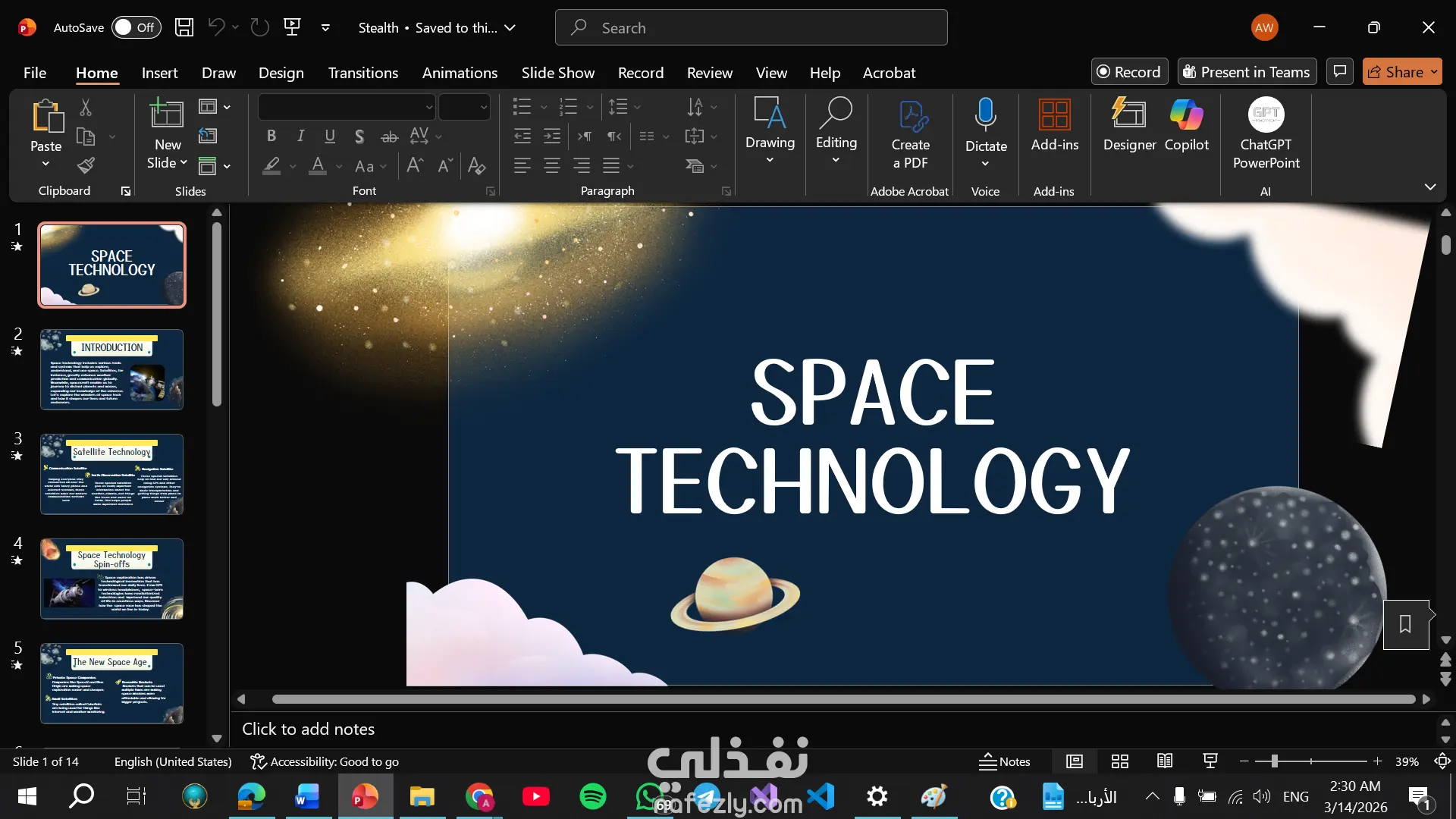
Task: Toggle Notes pane in status bar
Action: click(x=1005, y=761)
